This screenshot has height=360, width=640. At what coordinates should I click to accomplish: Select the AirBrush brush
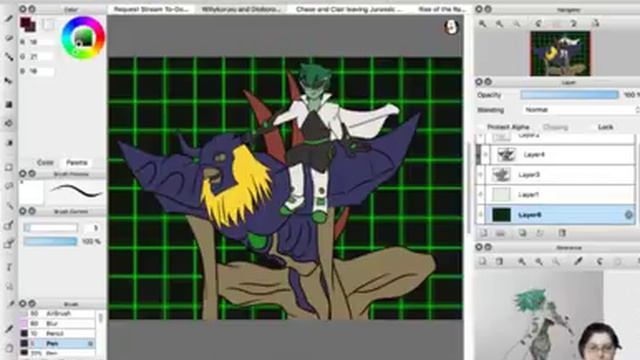[58, 313]
